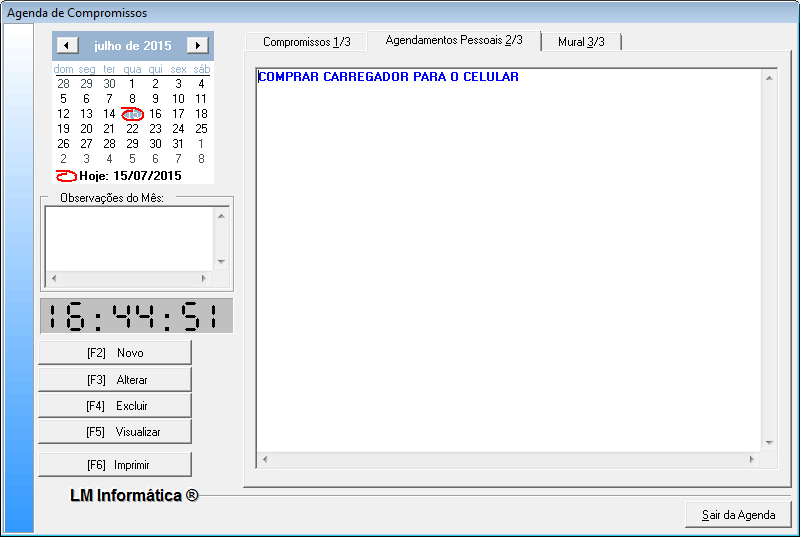Viewport: 800px width, 537px height.
Task: Exit via Sair da Agenda button
Action: (x=738, y=515)
